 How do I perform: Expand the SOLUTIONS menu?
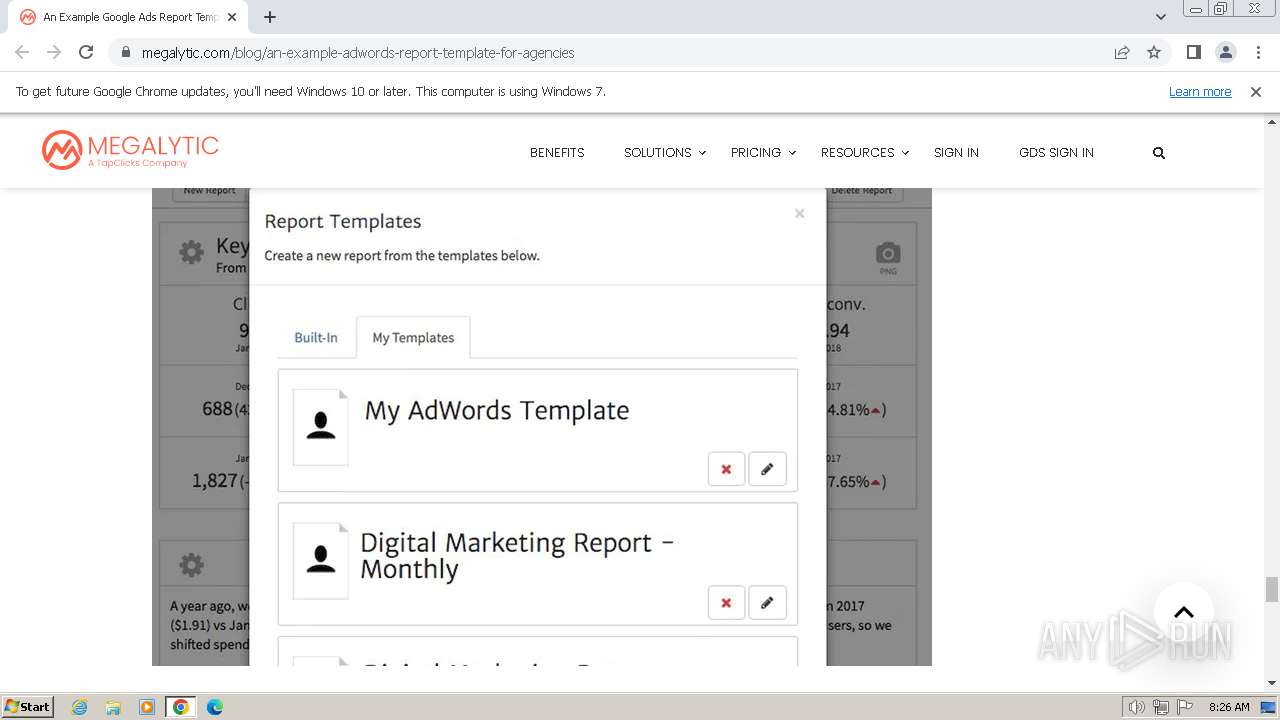665,153
